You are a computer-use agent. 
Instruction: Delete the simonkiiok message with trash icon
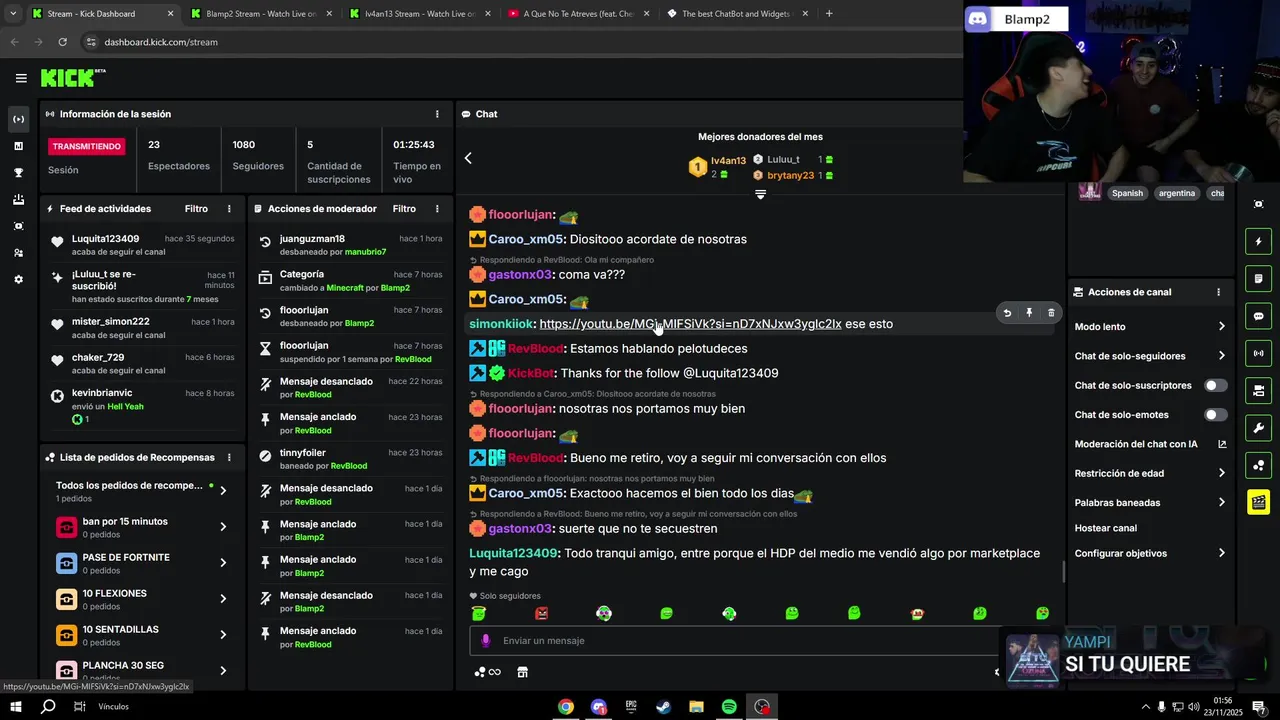(x=1051, y=313)
